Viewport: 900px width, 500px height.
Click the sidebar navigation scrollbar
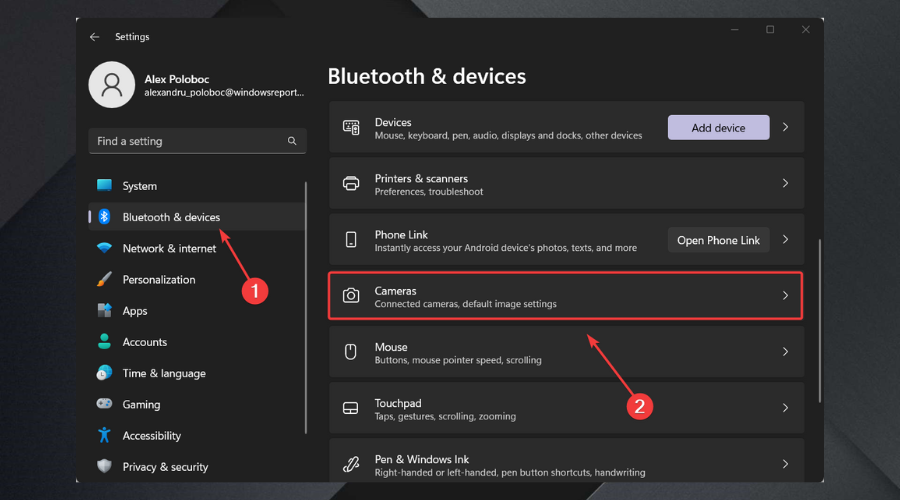306,308
